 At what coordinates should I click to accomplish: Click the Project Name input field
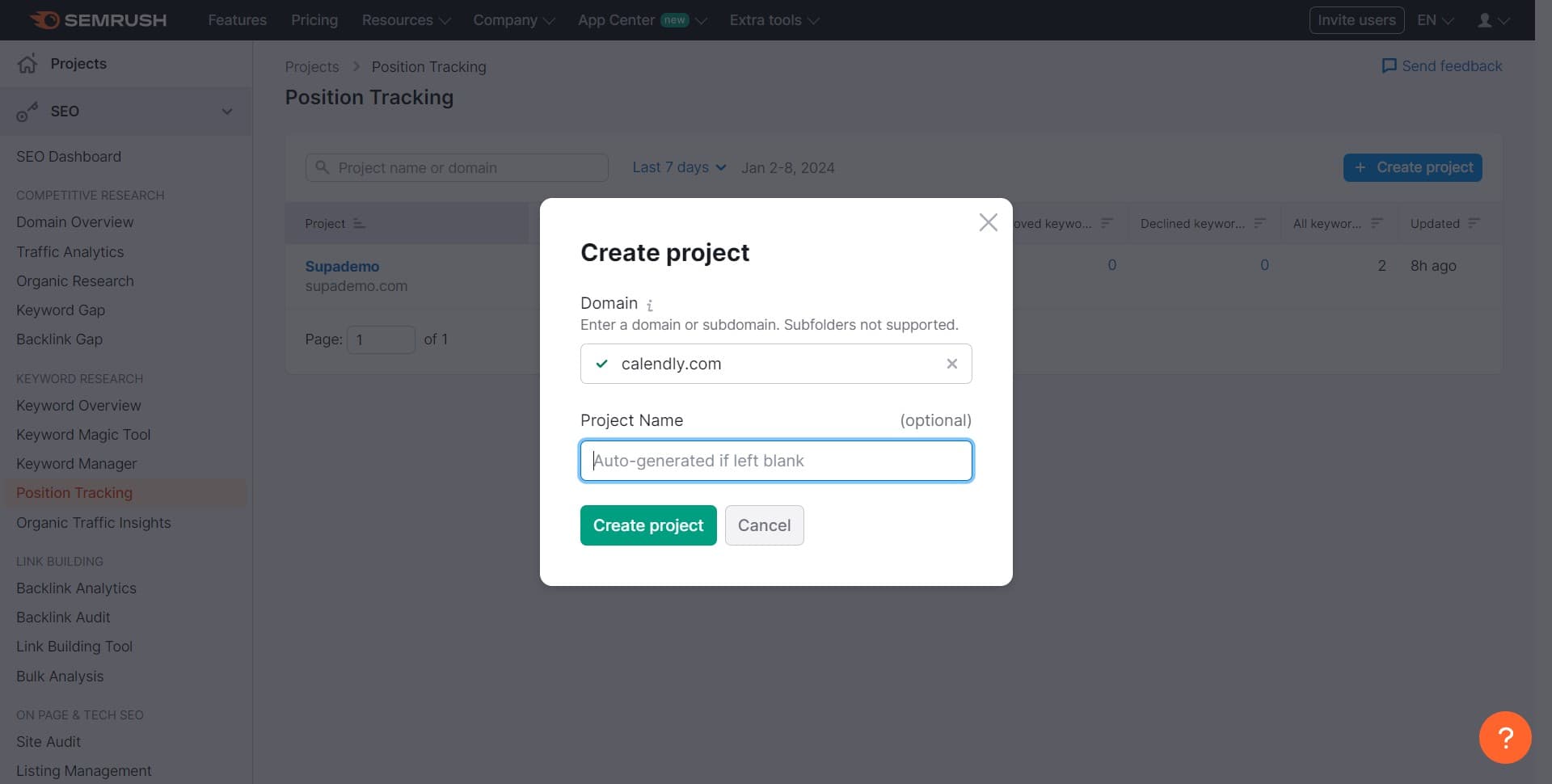click(x=776, y=461)
